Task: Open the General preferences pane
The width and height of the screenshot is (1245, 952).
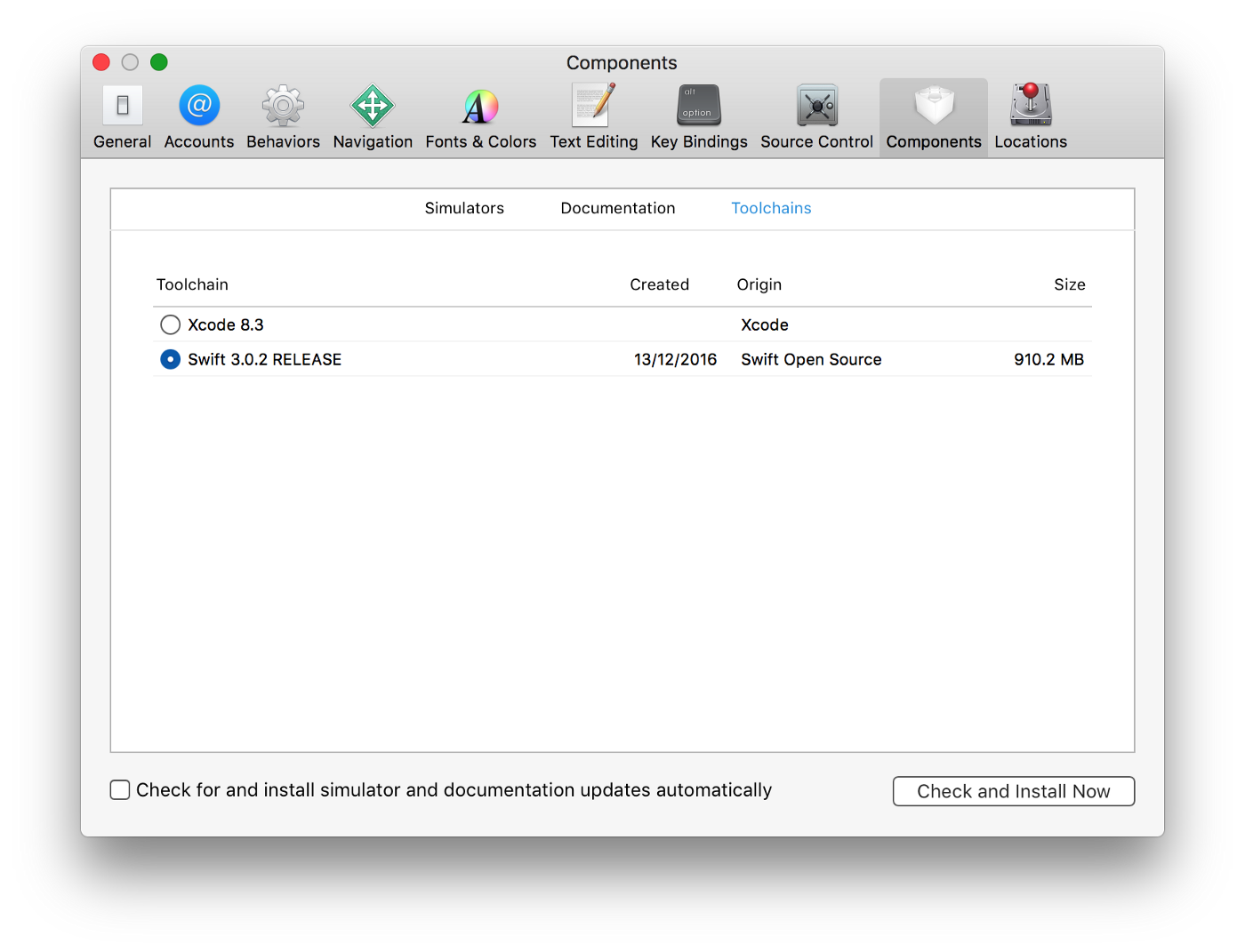Action: pyautogui.click(x=123, y=117)
